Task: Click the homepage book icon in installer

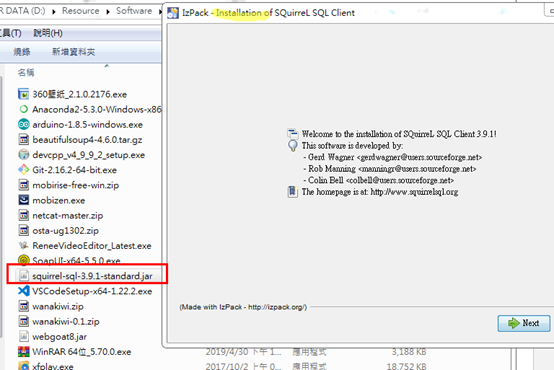Action: (293, 192)
